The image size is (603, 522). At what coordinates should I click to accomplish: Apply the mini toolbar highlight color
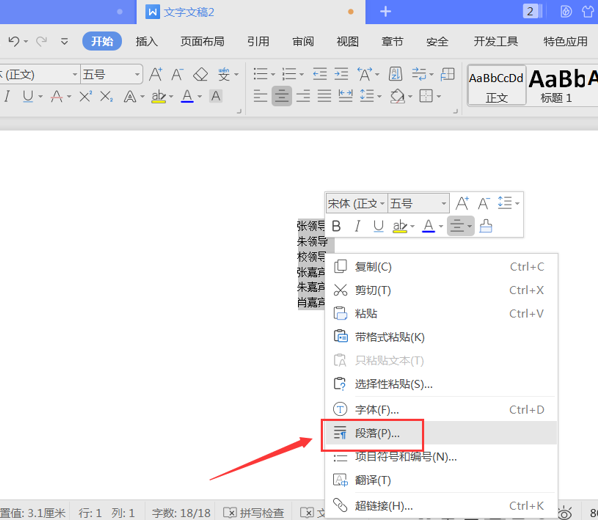click(x=400, y=226)
